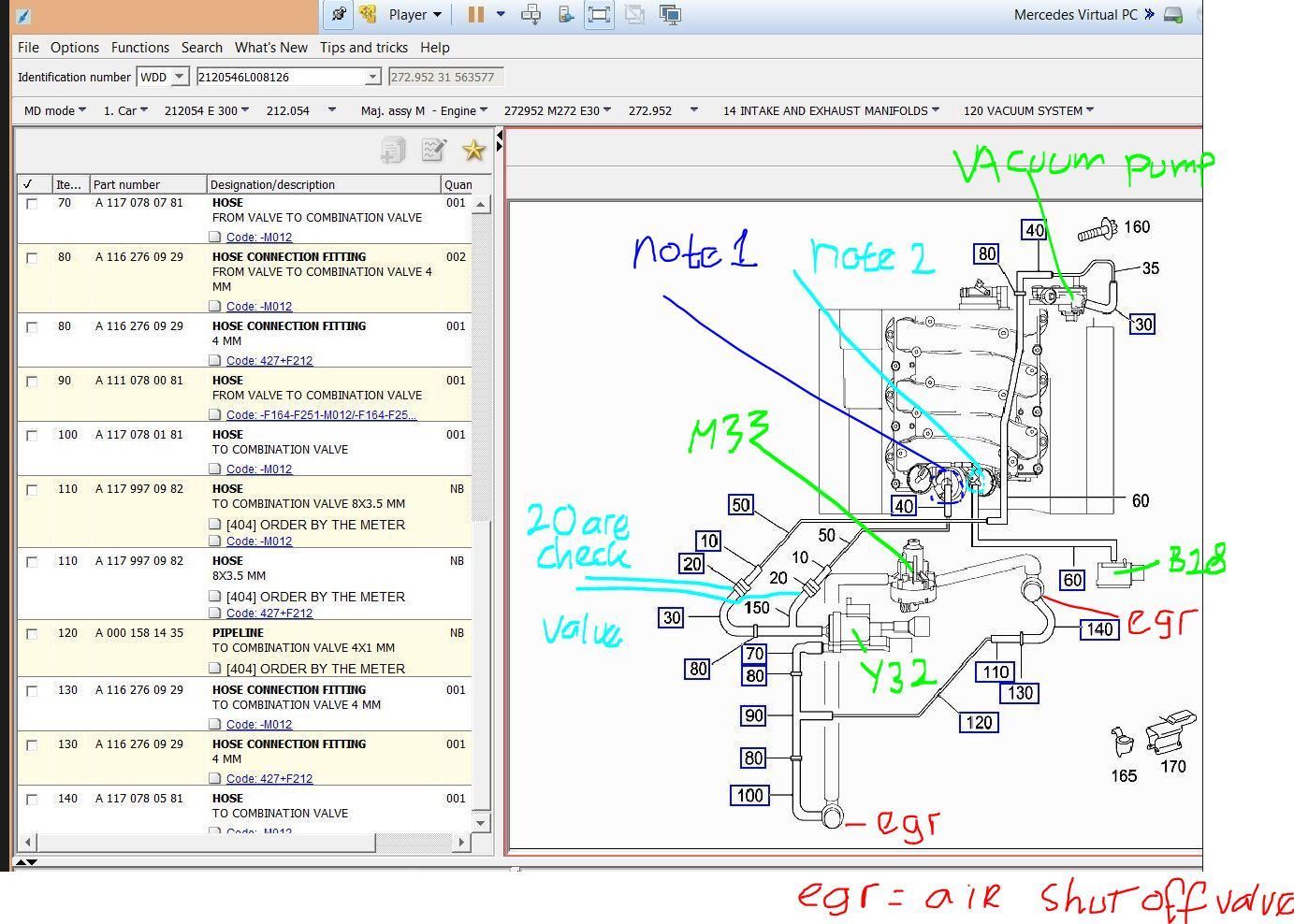Select checkbox for item 120 pipeline

[32, 634]
